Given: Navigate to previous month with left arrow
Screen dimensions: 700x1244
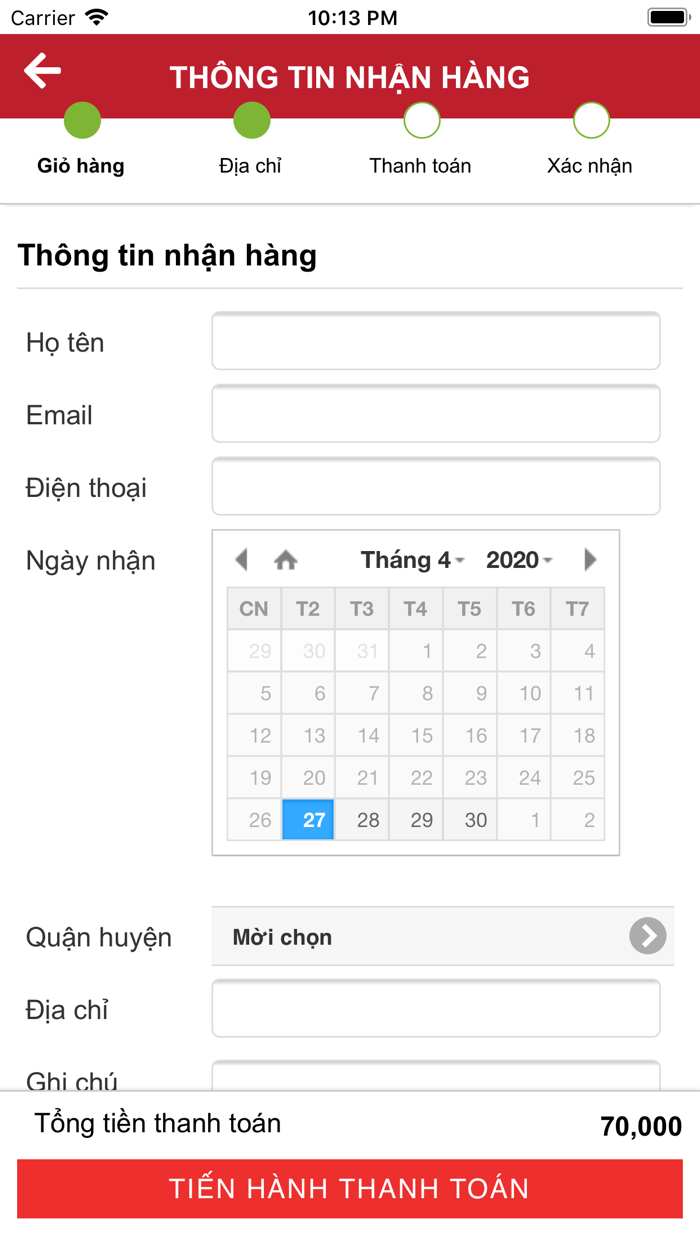Looking at the screenshot, I should pos(240,560).
